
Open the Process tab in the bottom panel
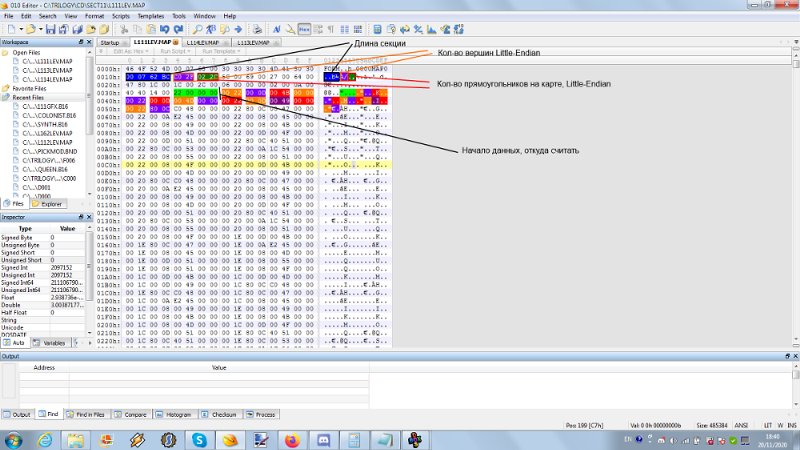tap(261, 414)
